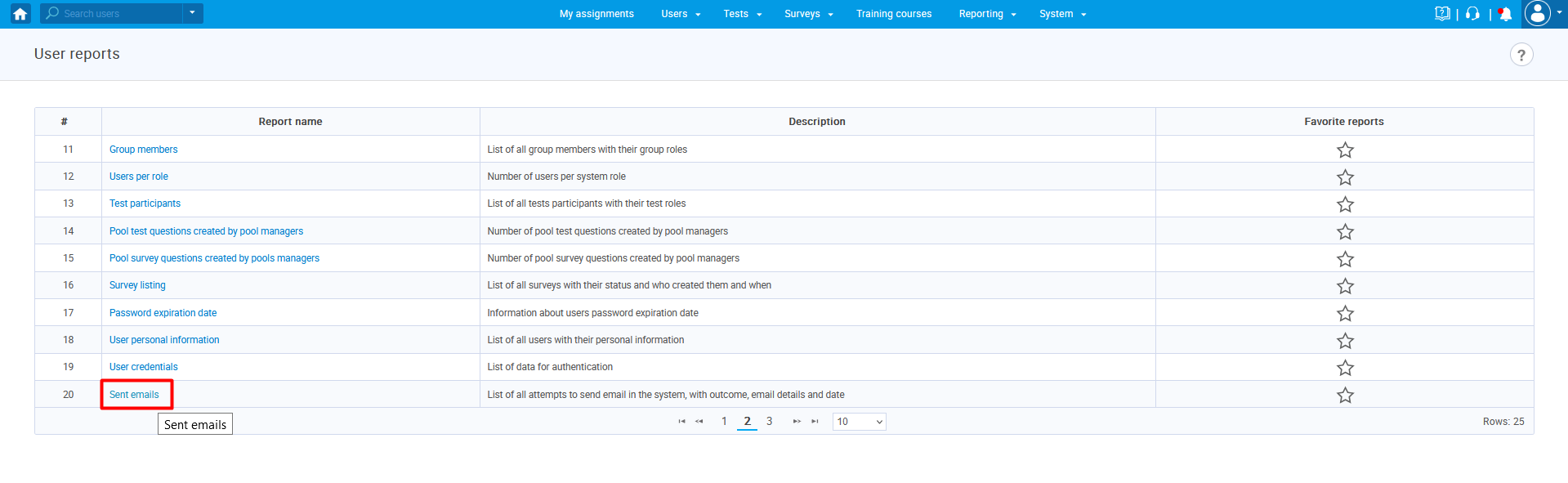Expand the Reporting menu

point(987,14)
